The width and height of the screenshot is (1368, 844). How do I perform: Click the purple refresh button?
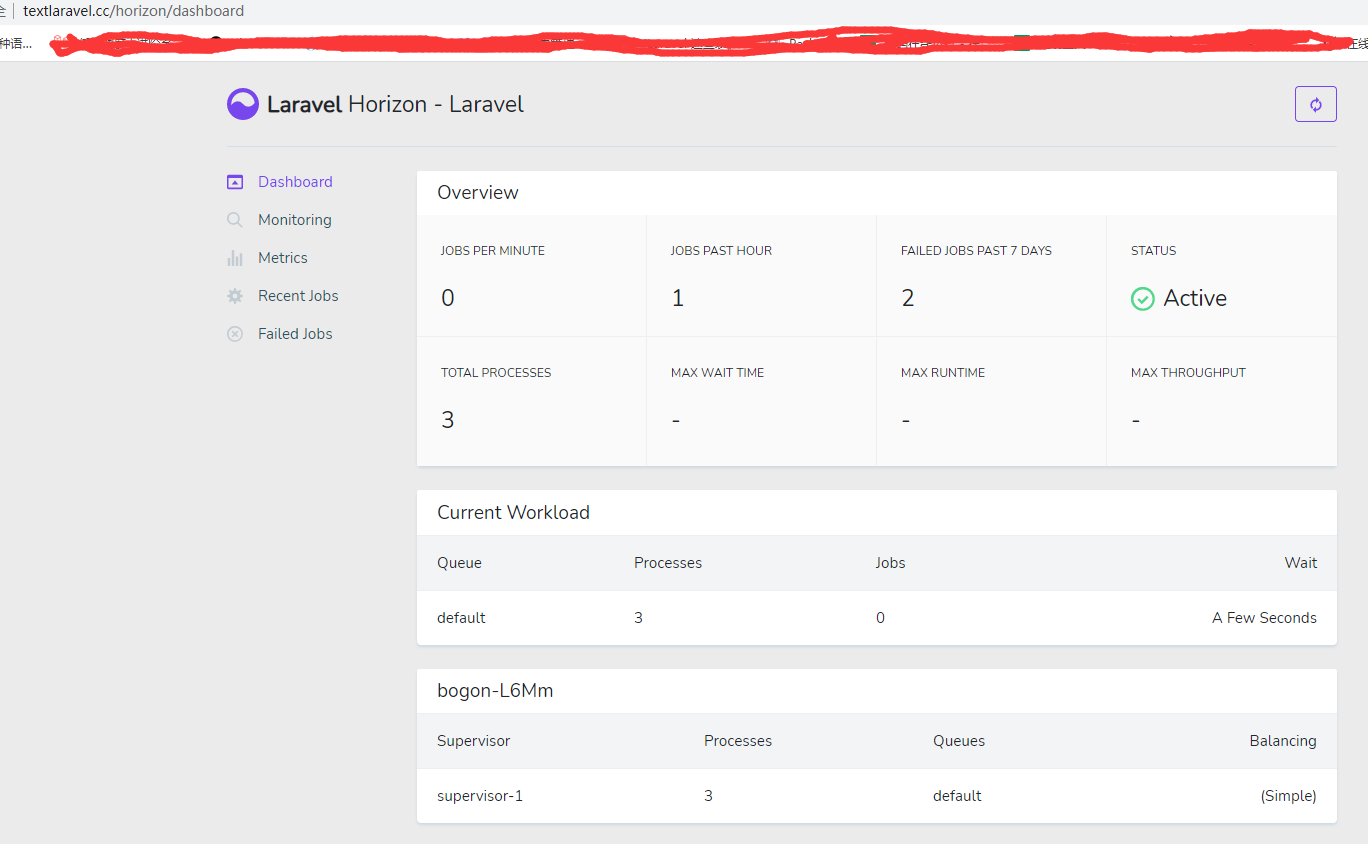[x=1315, y=104]
